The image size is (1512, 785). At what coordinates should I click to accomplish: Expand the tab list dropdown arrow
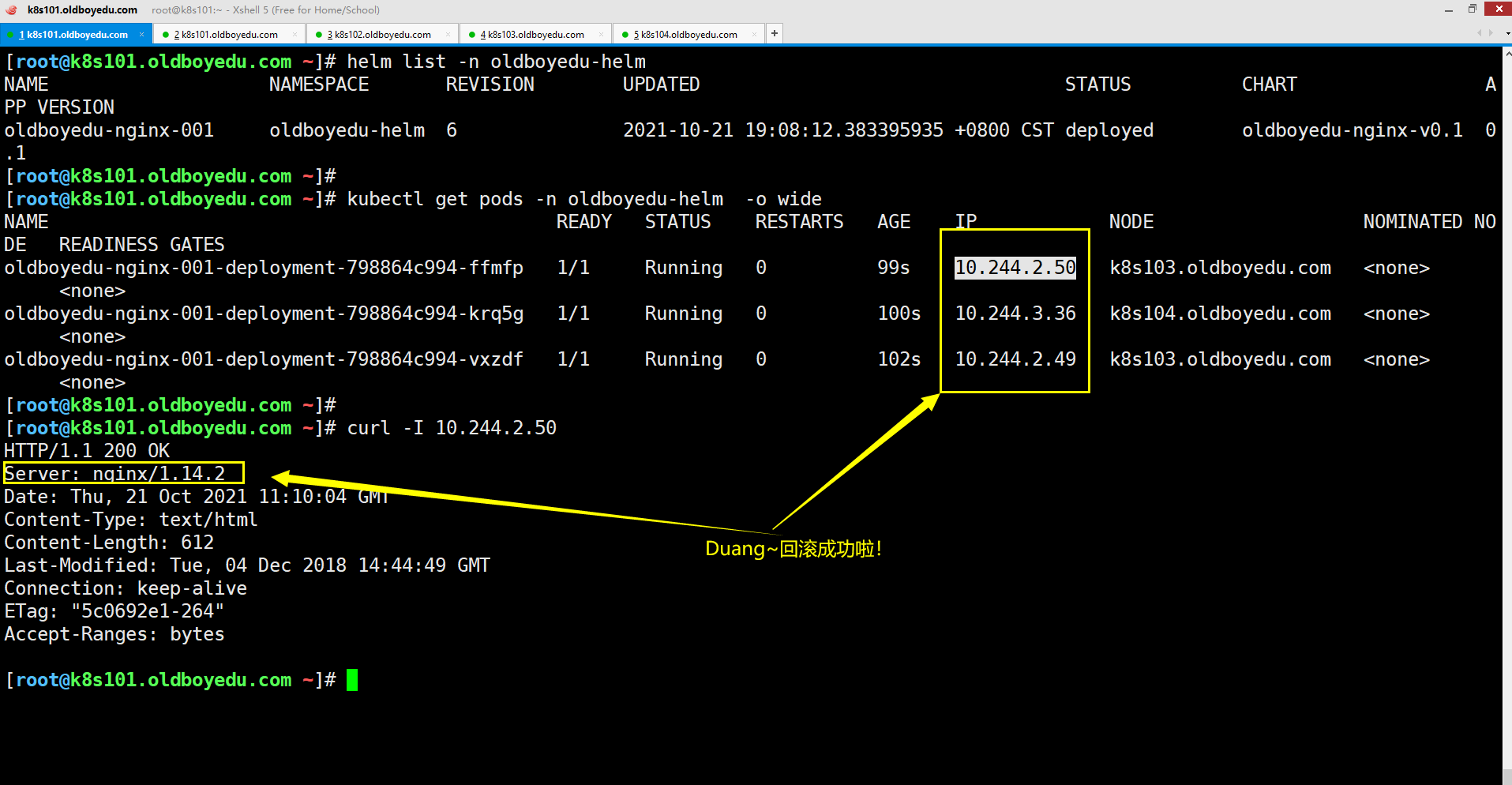point(1507,34)
